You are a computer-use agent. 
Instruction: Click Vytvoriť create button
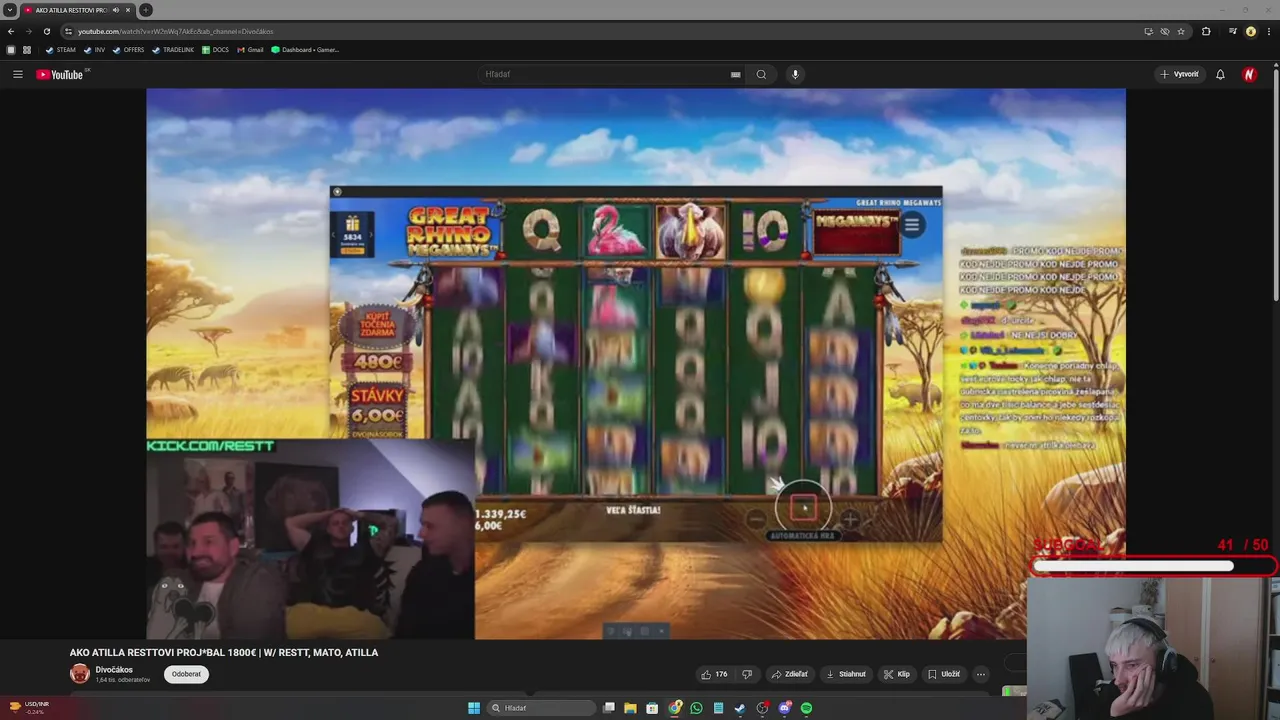pos(1179,74)
